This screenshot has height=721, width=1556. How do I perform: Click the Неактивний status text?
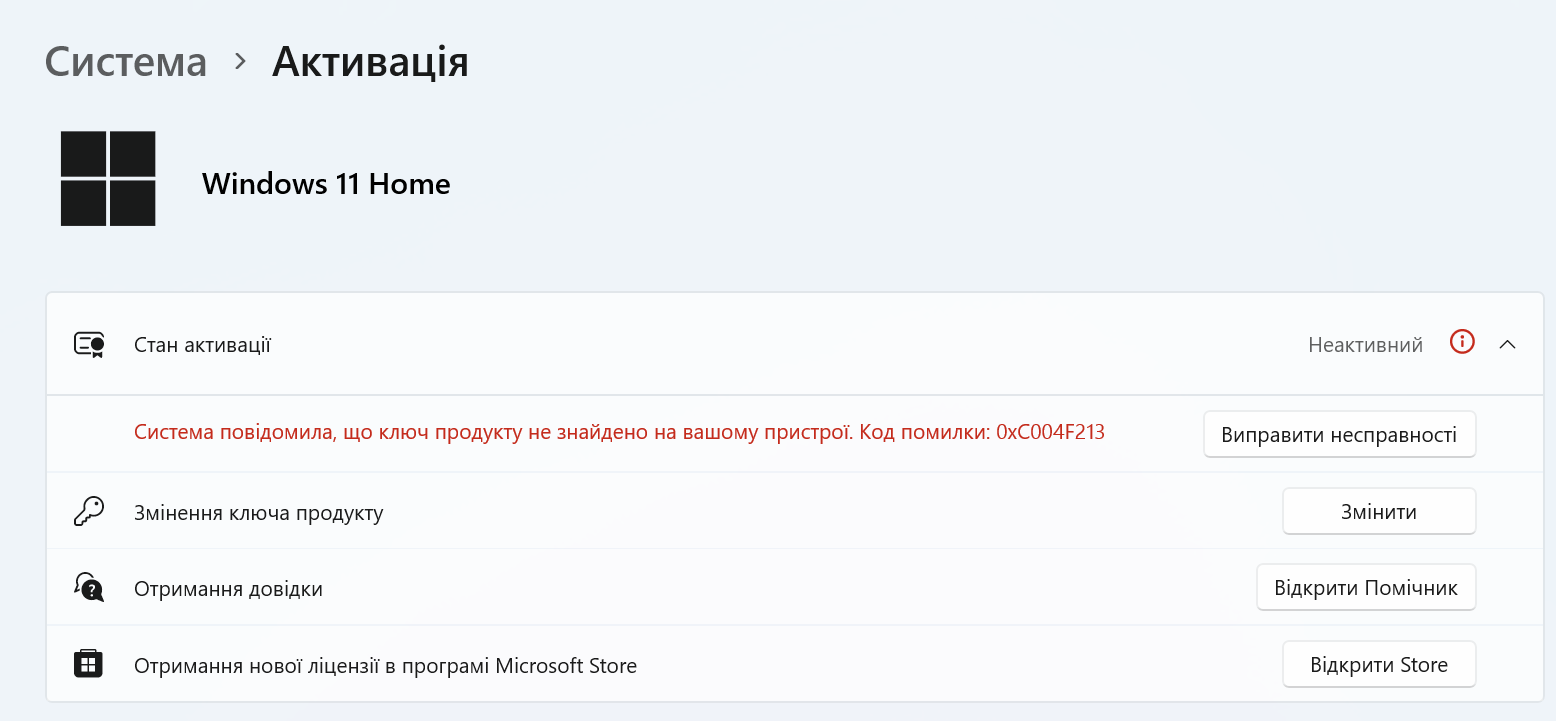pyautogui.click(x=1364, y=343)
